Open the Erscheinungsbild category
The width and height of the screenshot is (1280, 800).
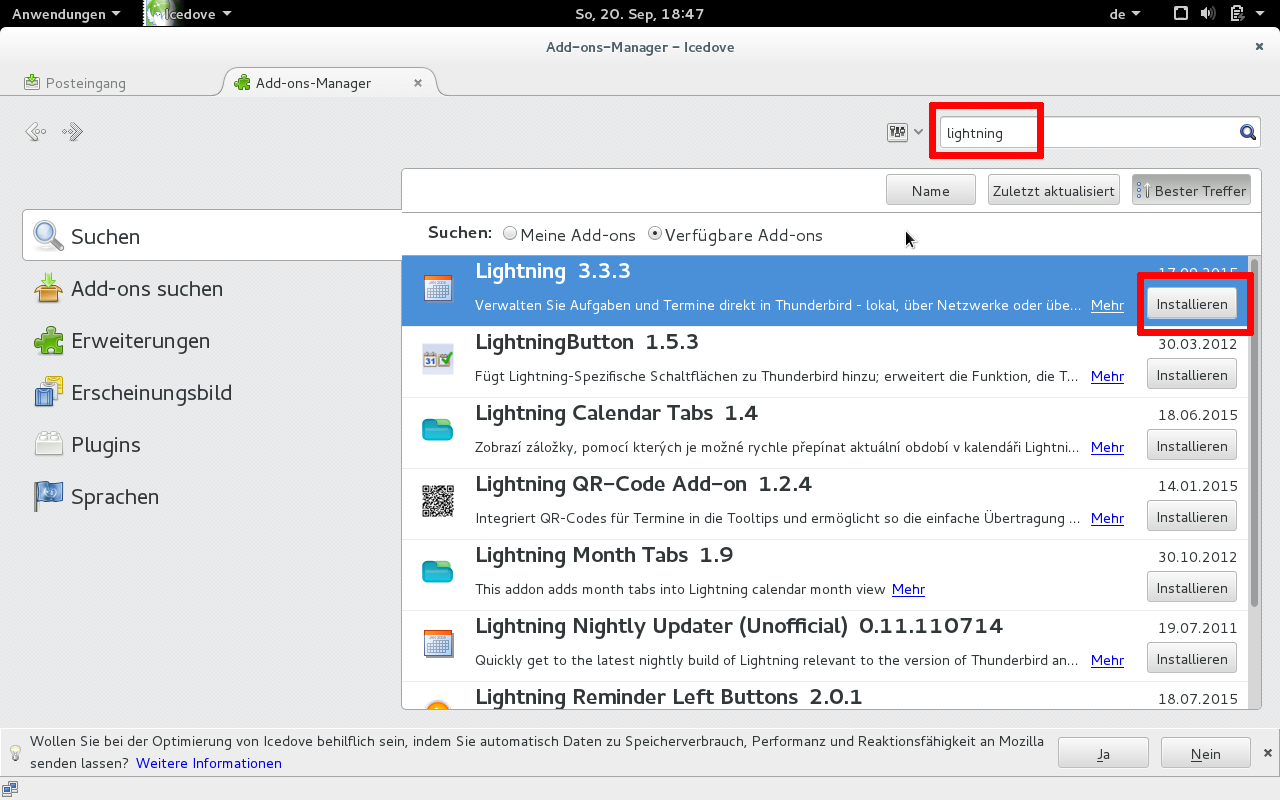tap(150, 393)
